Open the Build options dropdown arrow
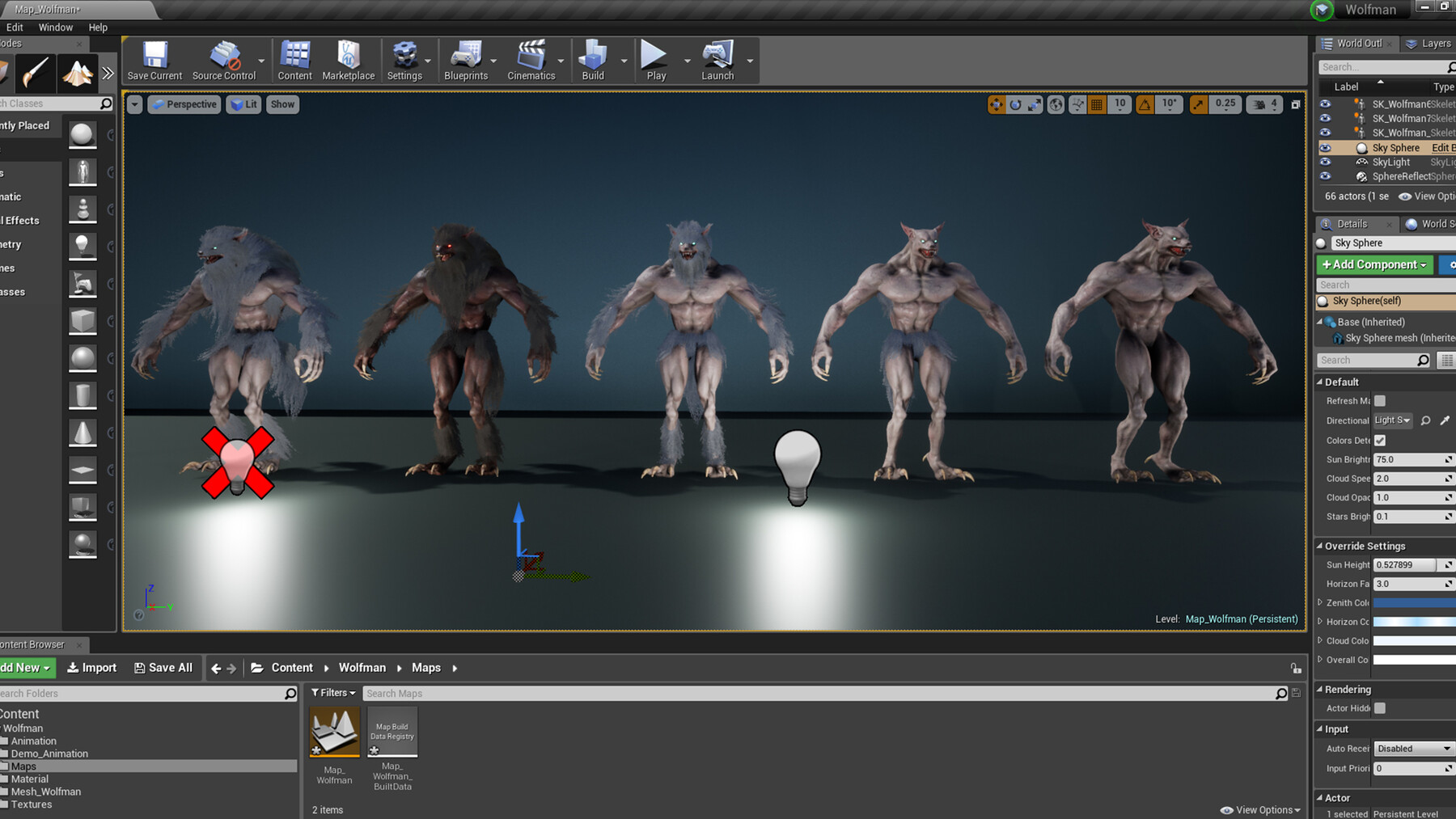Viewport: 1456px width, 819px height. (x=624, y=61)
